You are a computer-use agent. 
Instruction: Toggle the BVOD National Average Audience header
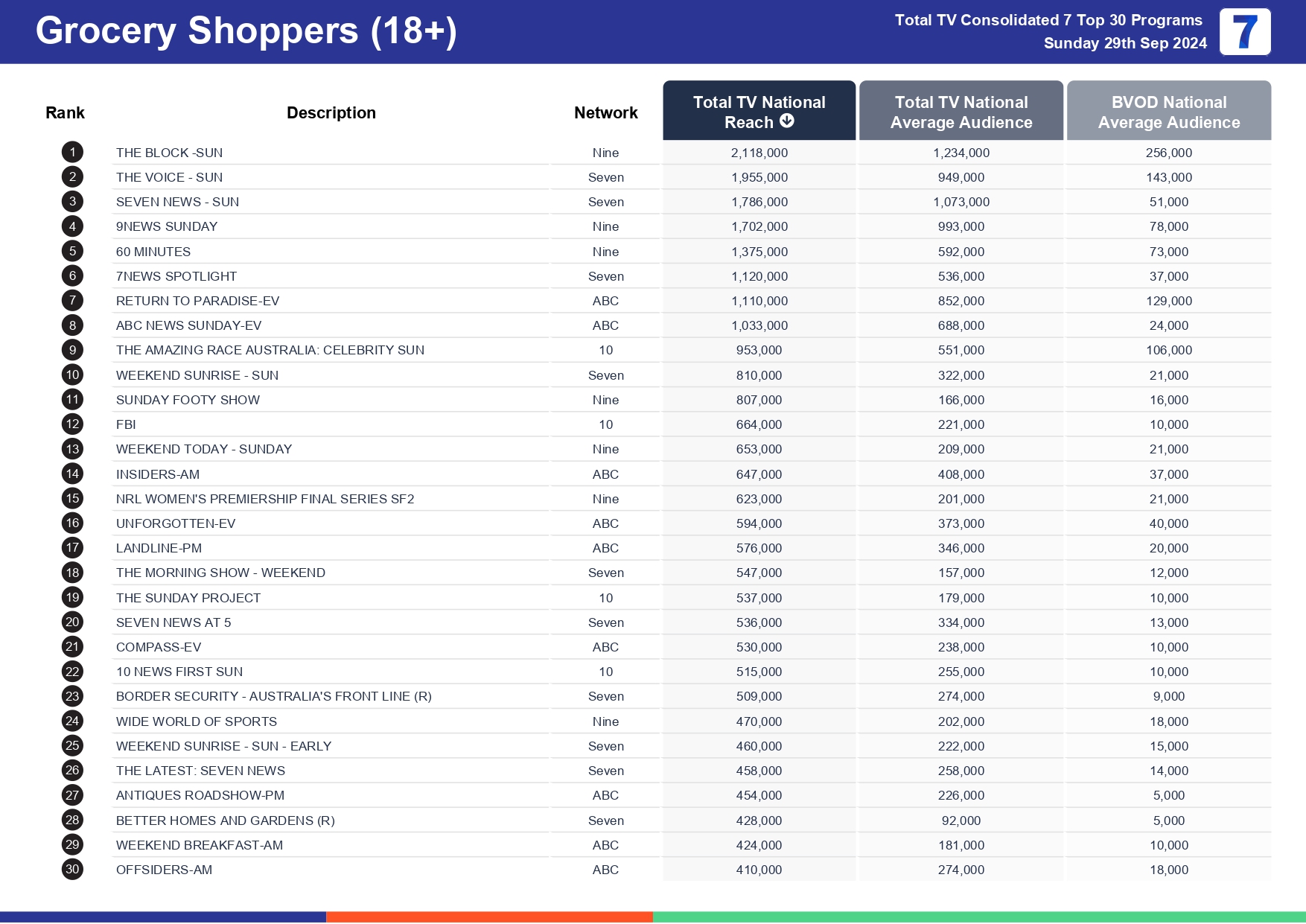1169,110
